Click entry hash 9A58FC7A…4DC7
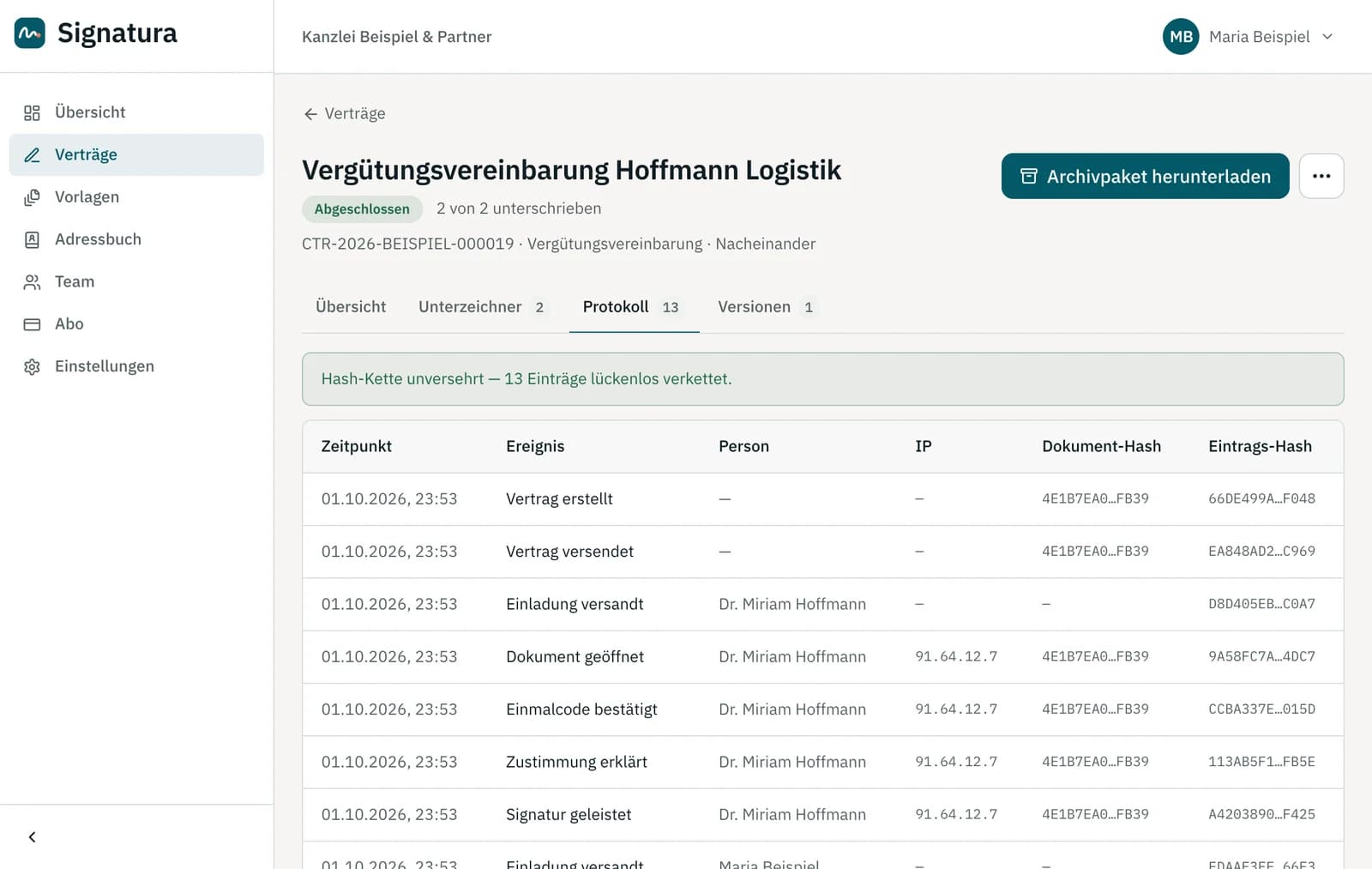The height and width of the screenshot is (869, 1372). tap(1261, 656)
